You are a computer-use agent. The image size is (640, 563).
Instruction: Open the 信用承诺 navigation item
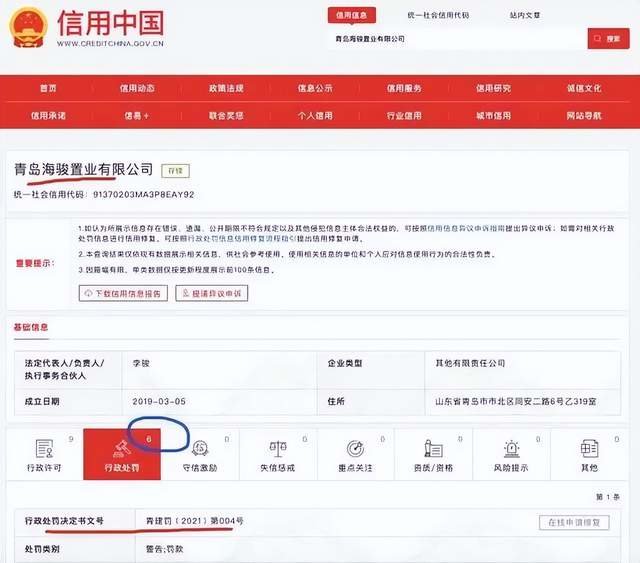[48, 116]
